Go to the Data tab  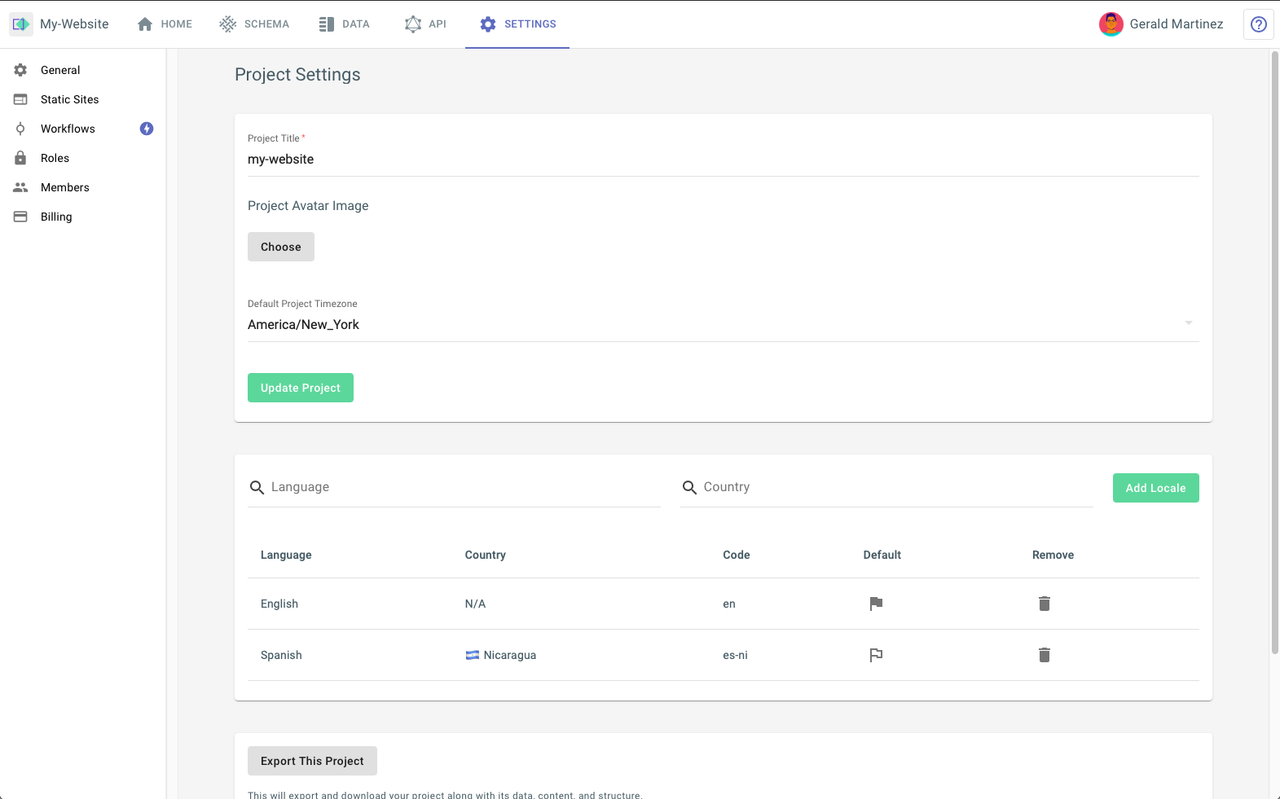344,24
